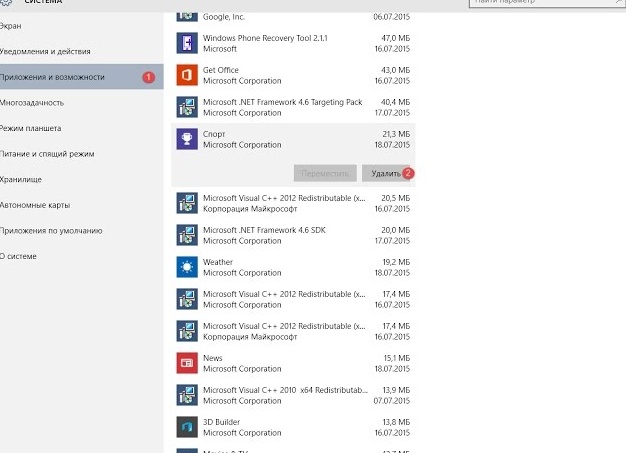Open Автономные карты section
The image size is (626, 453).
click(81, 205)
